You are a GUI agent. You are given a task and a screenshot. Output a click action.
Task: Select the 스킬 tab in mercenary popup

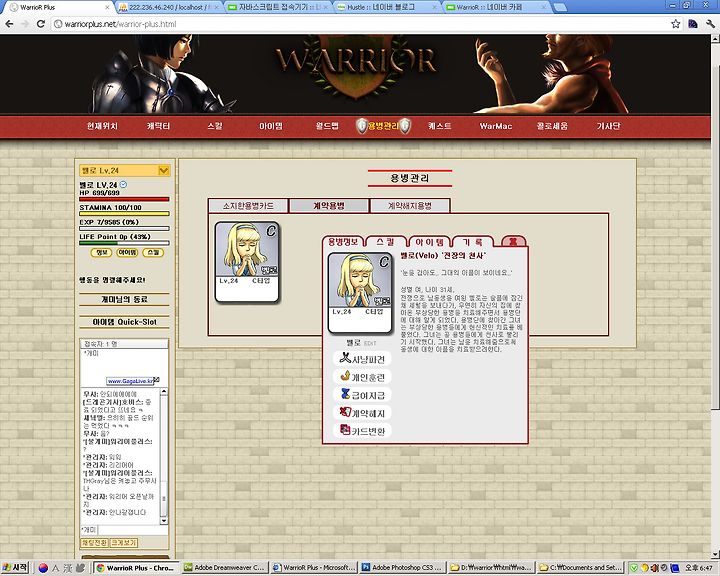[x=386, y=242]
